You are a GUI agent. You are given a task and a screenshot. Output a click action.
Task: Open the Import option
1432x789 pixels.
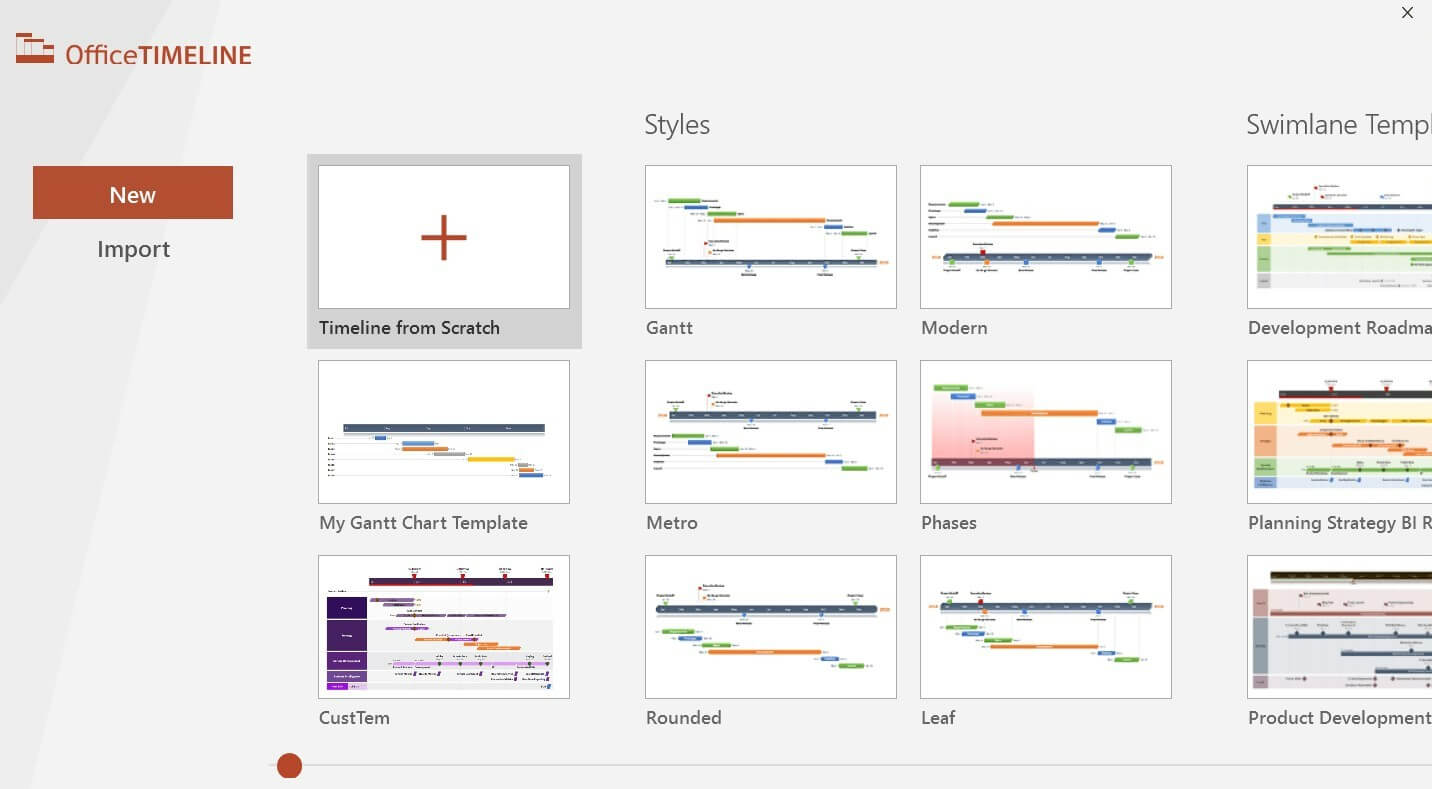point(133,248)
